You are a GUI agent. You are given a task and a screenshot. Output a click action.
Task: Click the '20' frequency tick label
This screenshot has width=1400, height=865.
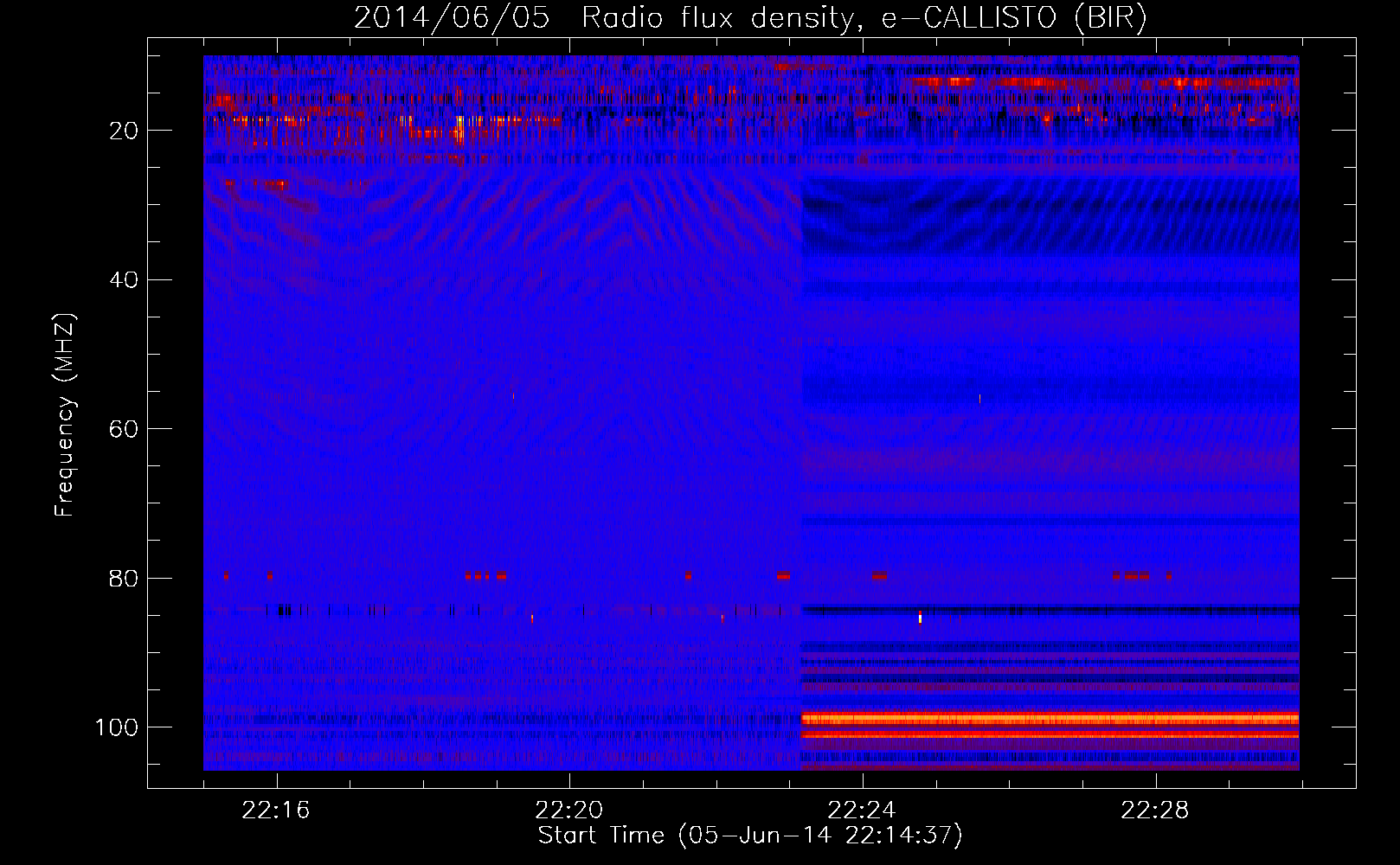click(x=125, y=131)
